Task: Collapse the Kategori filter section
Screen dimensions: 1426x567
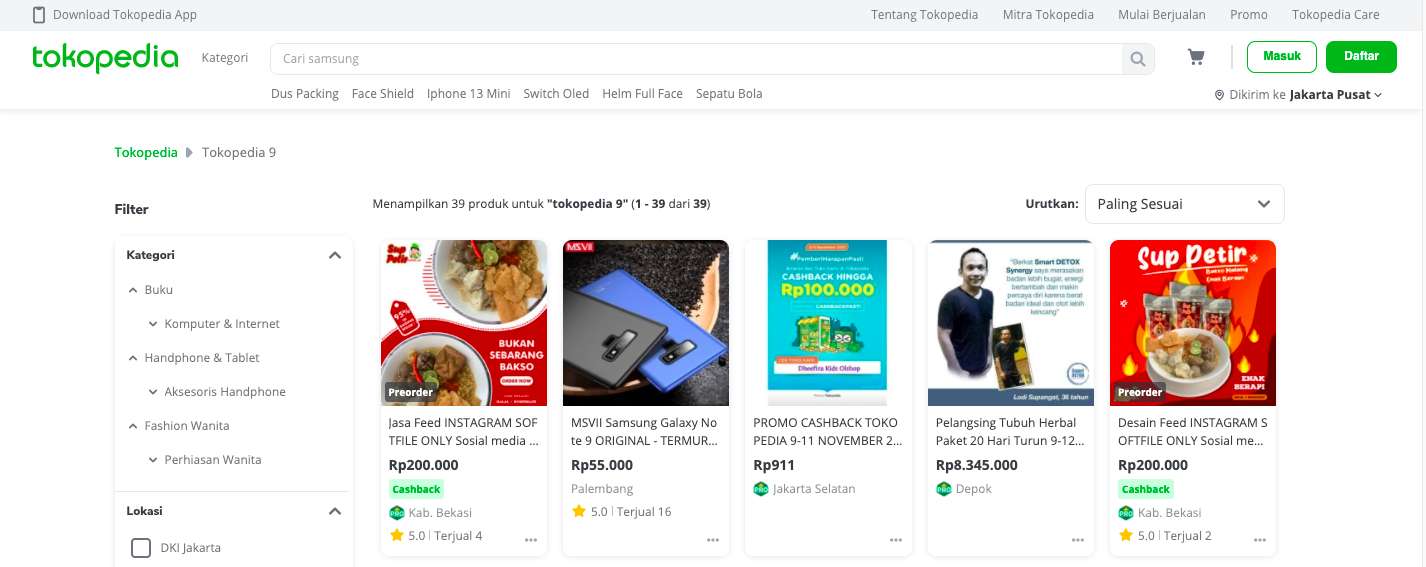Action: coord(335,255)
